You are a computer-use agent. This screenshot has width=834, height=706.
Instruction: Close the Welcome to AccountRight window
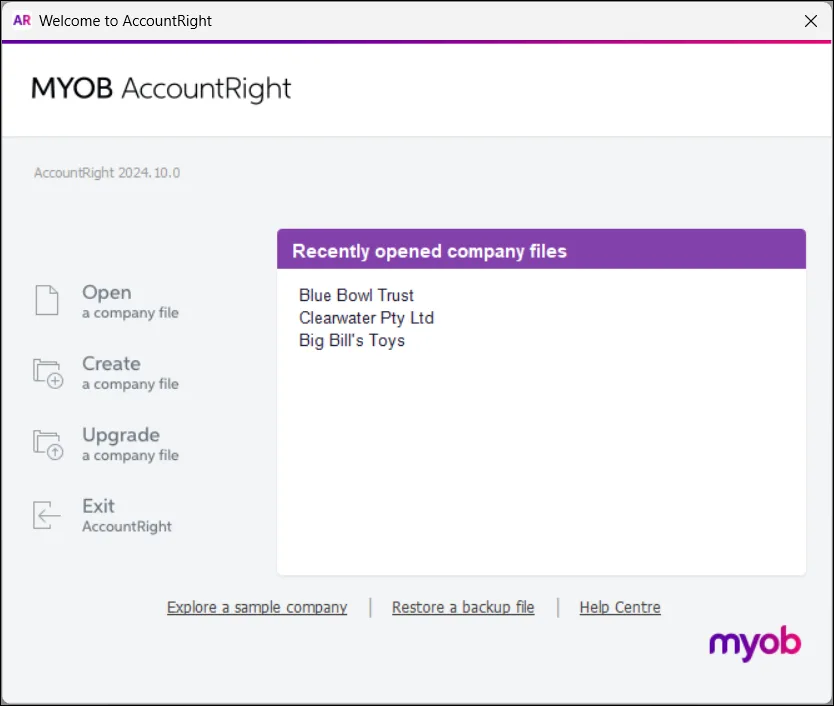811,21
